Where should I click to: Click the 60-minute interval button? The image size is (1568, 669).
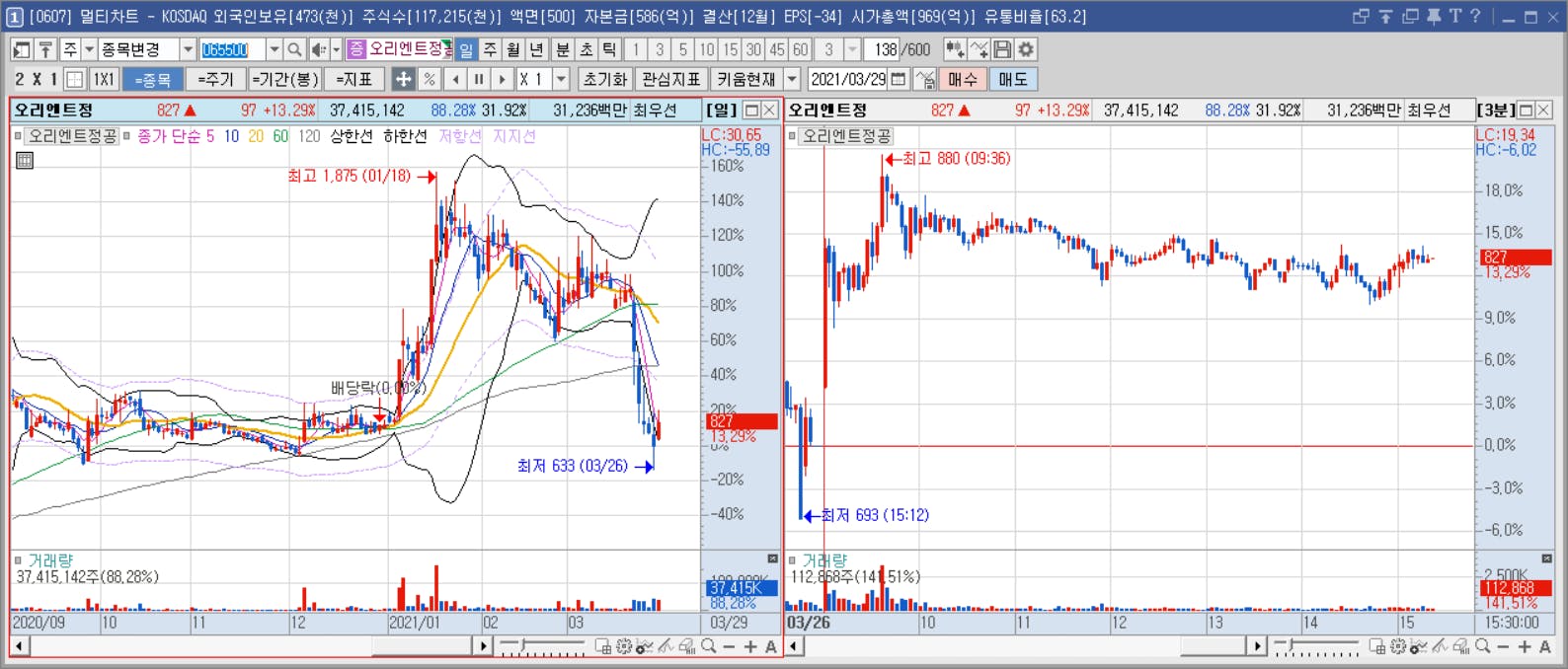click(801, 49)
